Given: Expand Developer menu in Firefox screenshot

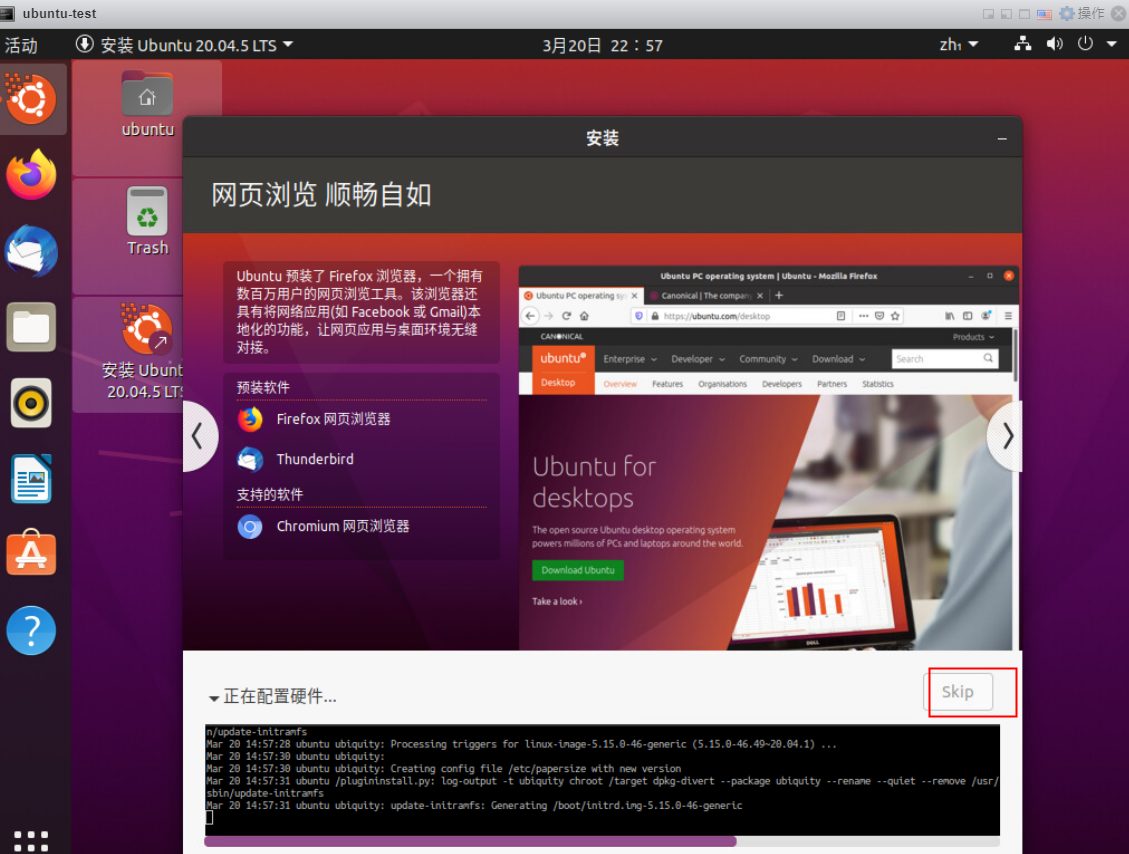Looking at the screenshot, I should point(698,359).
